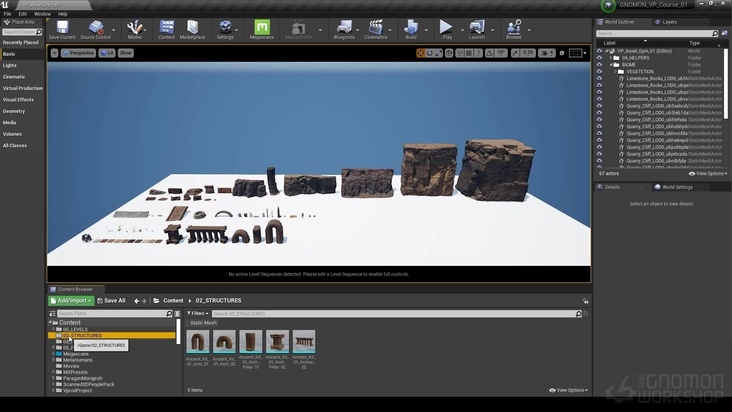Open the Help menu
Screen dimensions: 732x412
pyautogui.click(x=63, y=14)
